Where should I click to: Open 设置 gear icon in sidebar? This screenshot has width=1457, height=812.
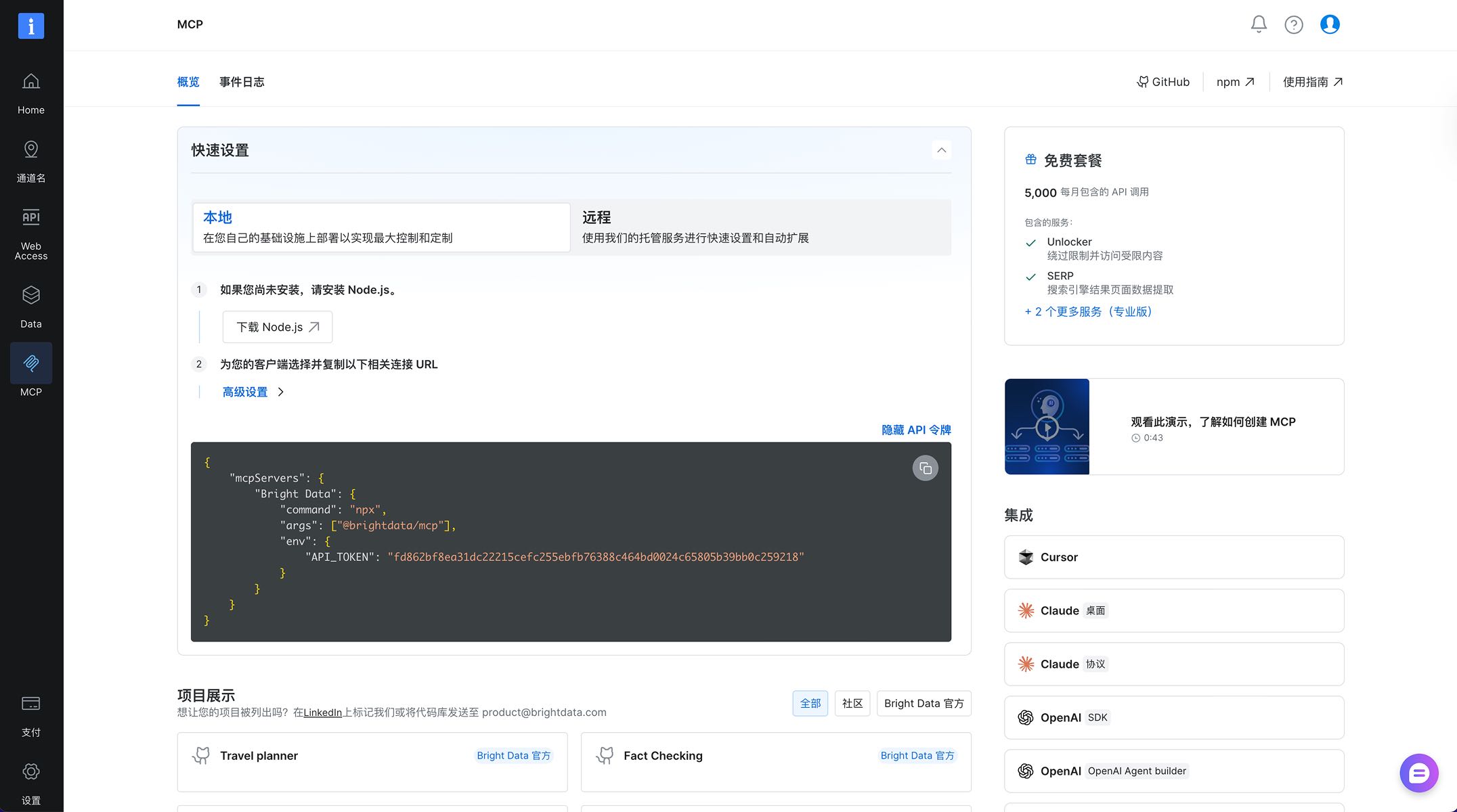(x=31, y=771)
